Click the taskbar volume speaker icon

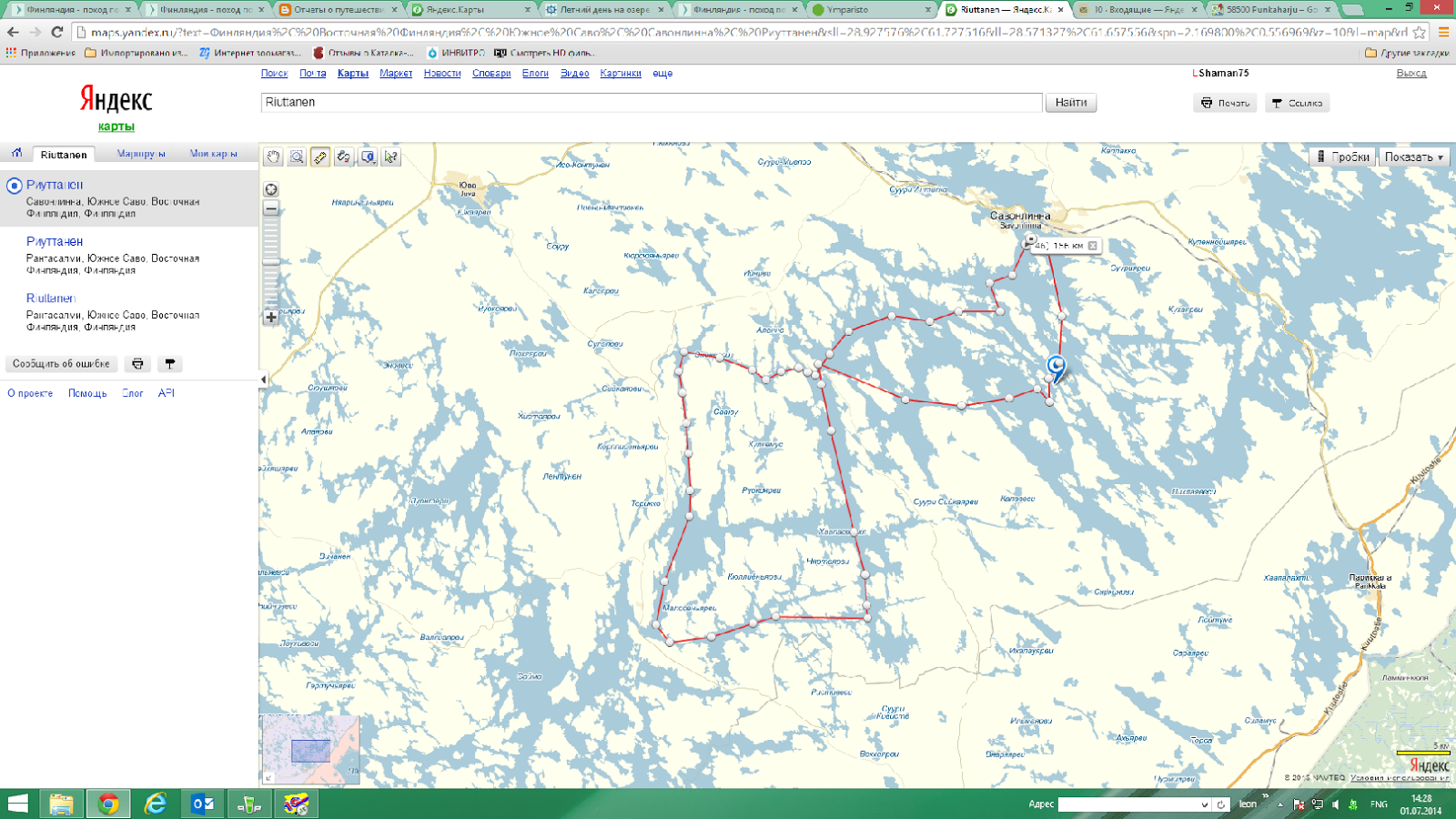pyautogui.click(x=1335, y=804)
